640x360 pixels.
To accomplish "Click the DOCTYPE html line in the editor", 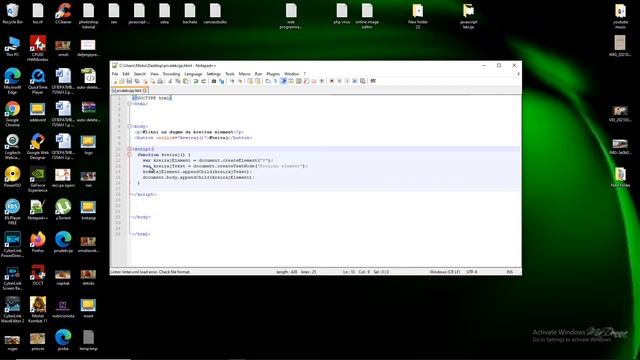I will click(x=152, y=98).
